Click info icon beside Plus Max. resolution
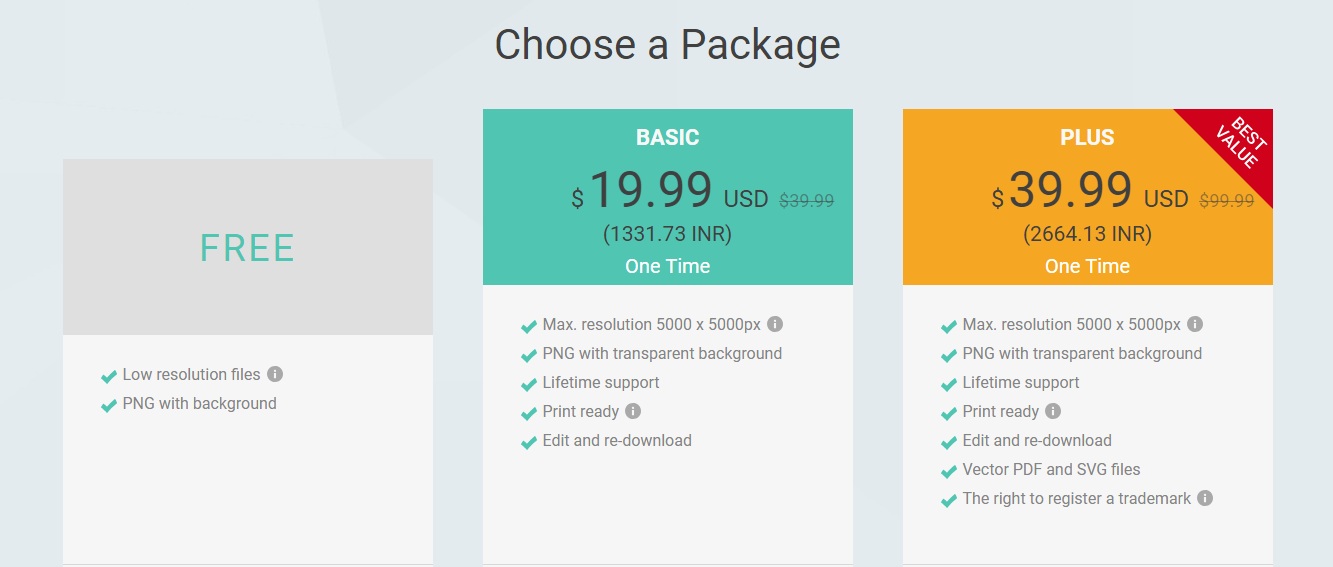This screenshot has width=1333, height=567. [x=1195, y=324]
